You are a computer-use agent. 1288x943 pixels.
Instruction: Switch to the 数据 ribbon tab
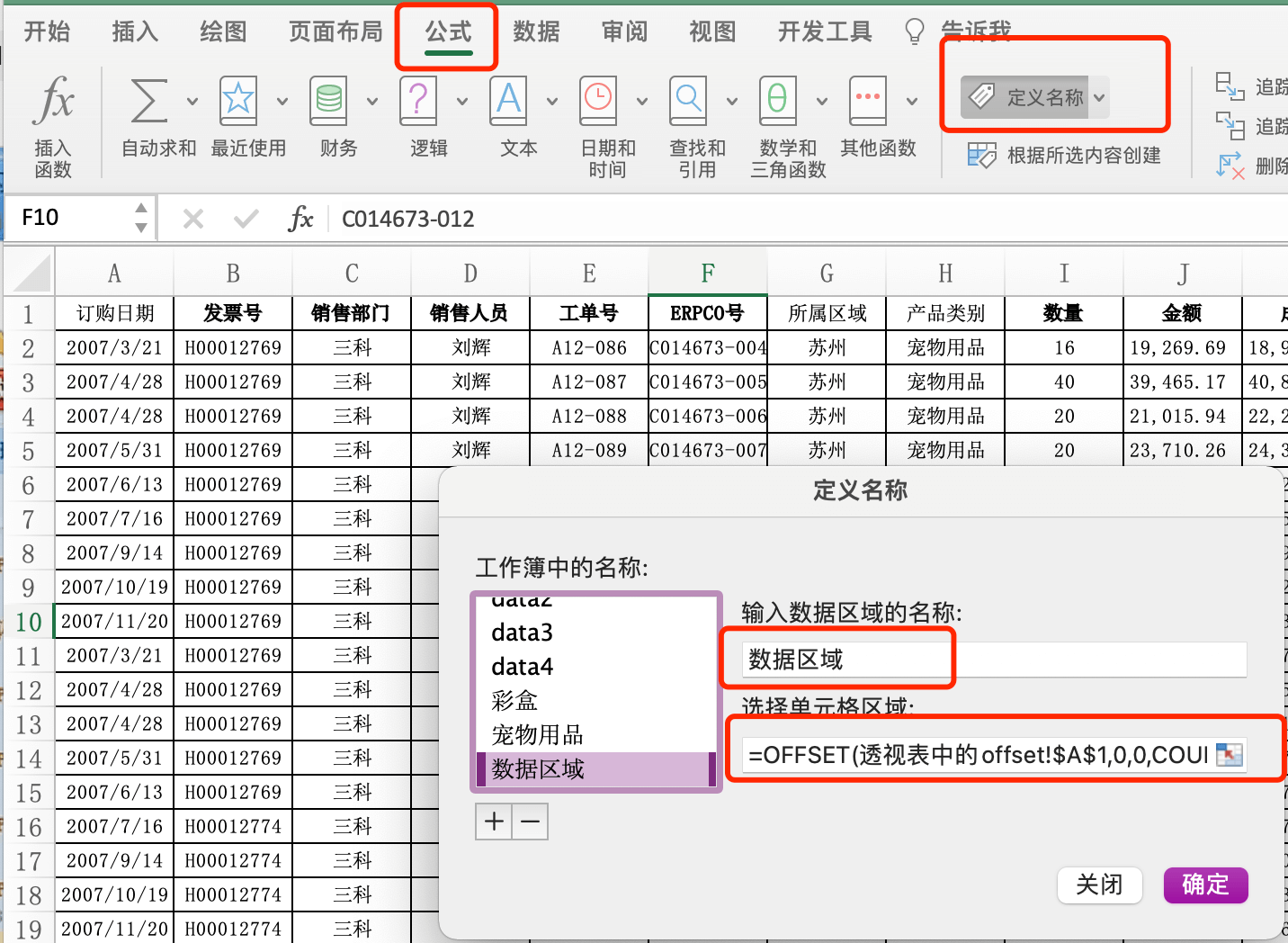[x=536, y=31]
